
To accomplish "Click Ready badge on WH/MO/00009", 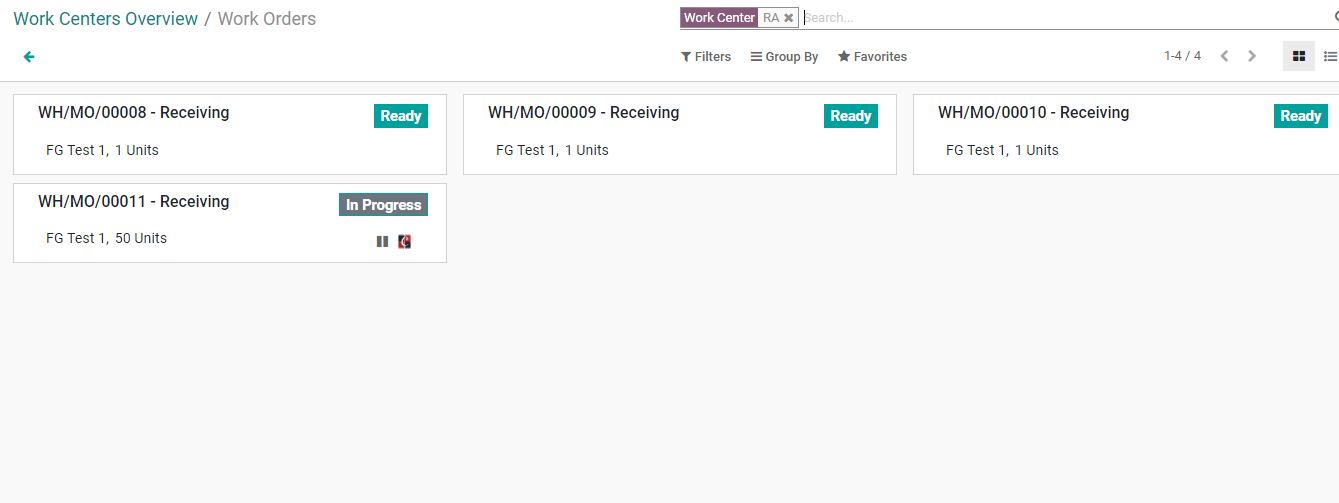I will click(851, 116).
